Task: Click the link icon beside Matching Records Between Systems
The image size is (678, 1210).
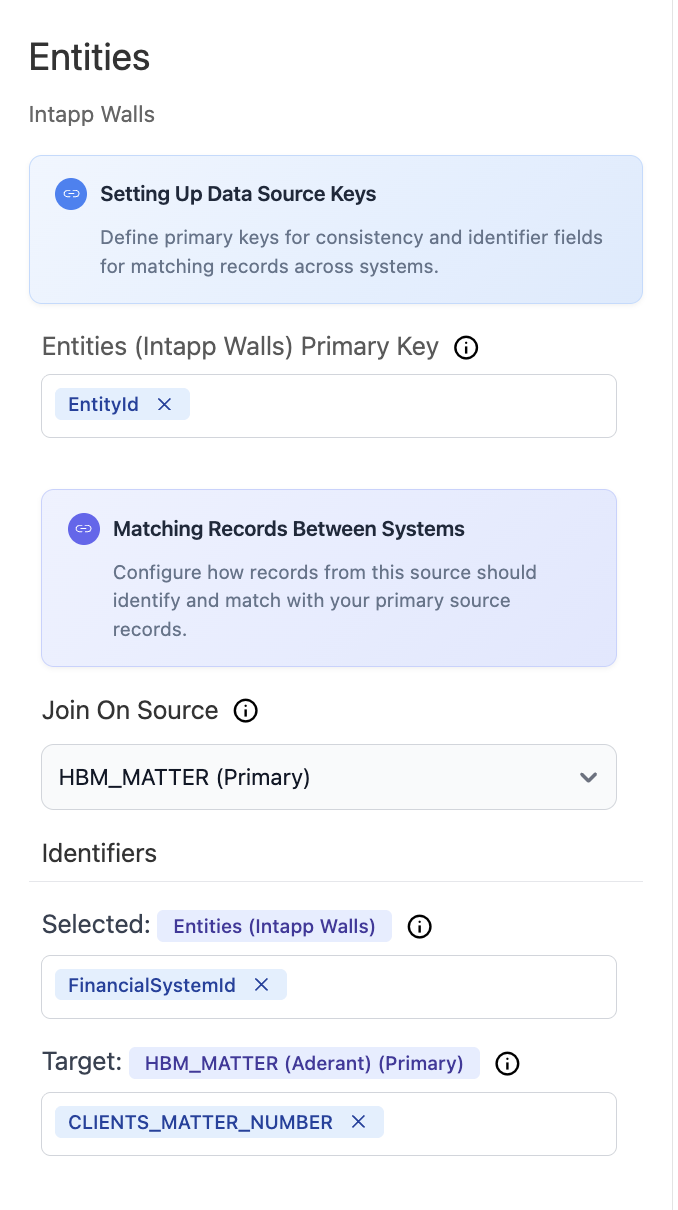Action: [x=83, y=528]
